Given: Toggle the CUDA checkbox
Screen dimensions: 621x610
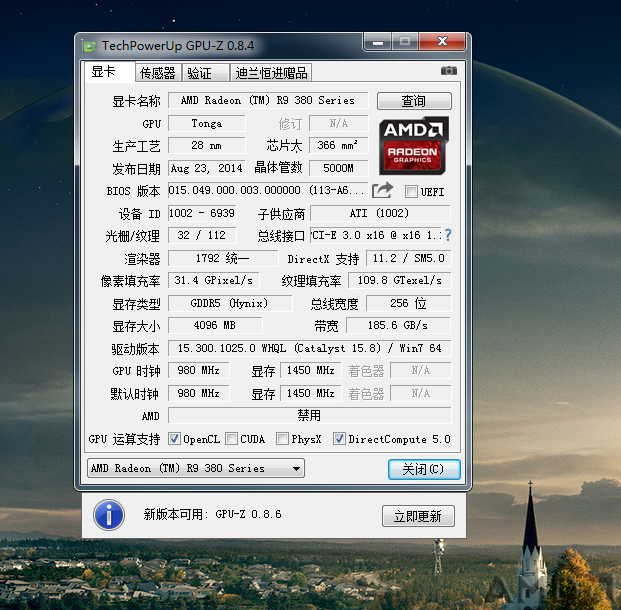Looking at the screenshot, I should pos(231,438).
